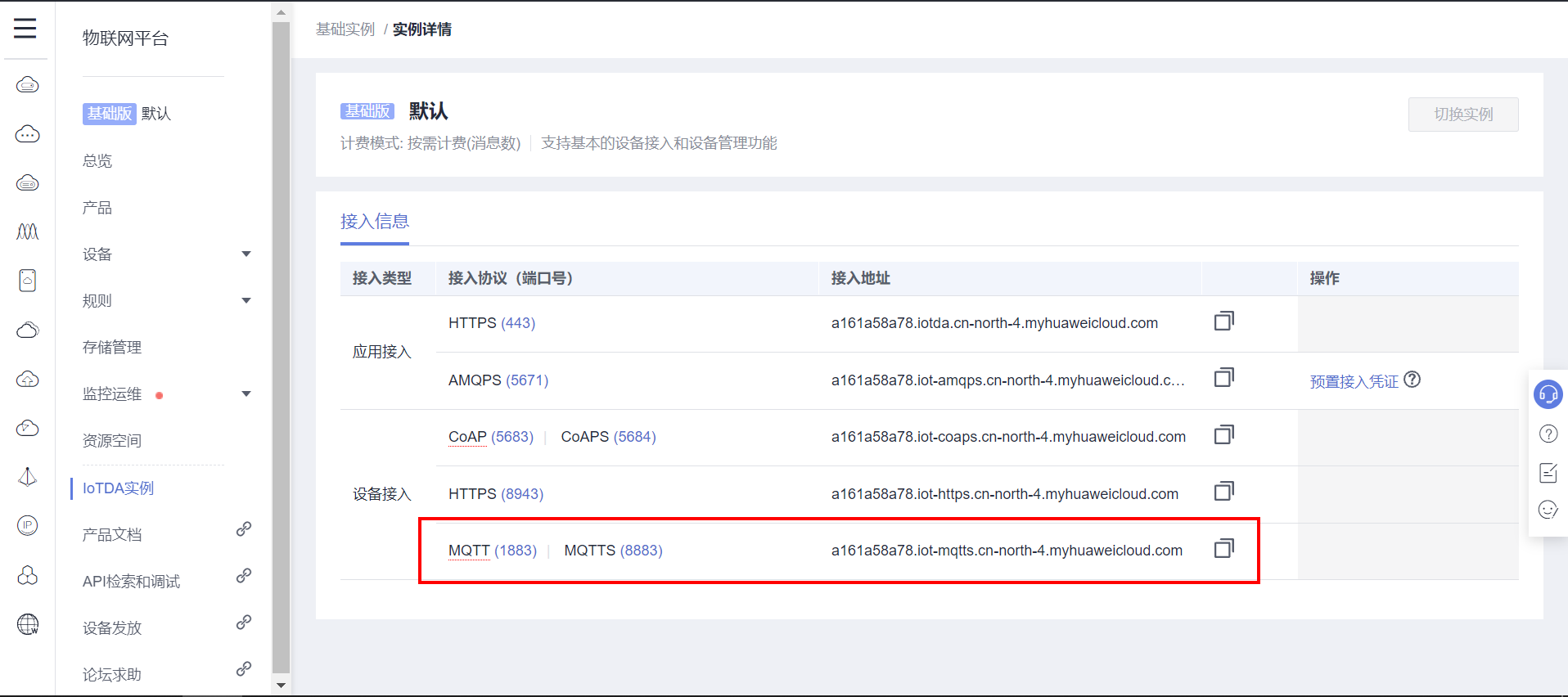Viewport: 1568px width, 697px height.
Task: Open 存储管理 in sidebar
Action: (112, 348)
